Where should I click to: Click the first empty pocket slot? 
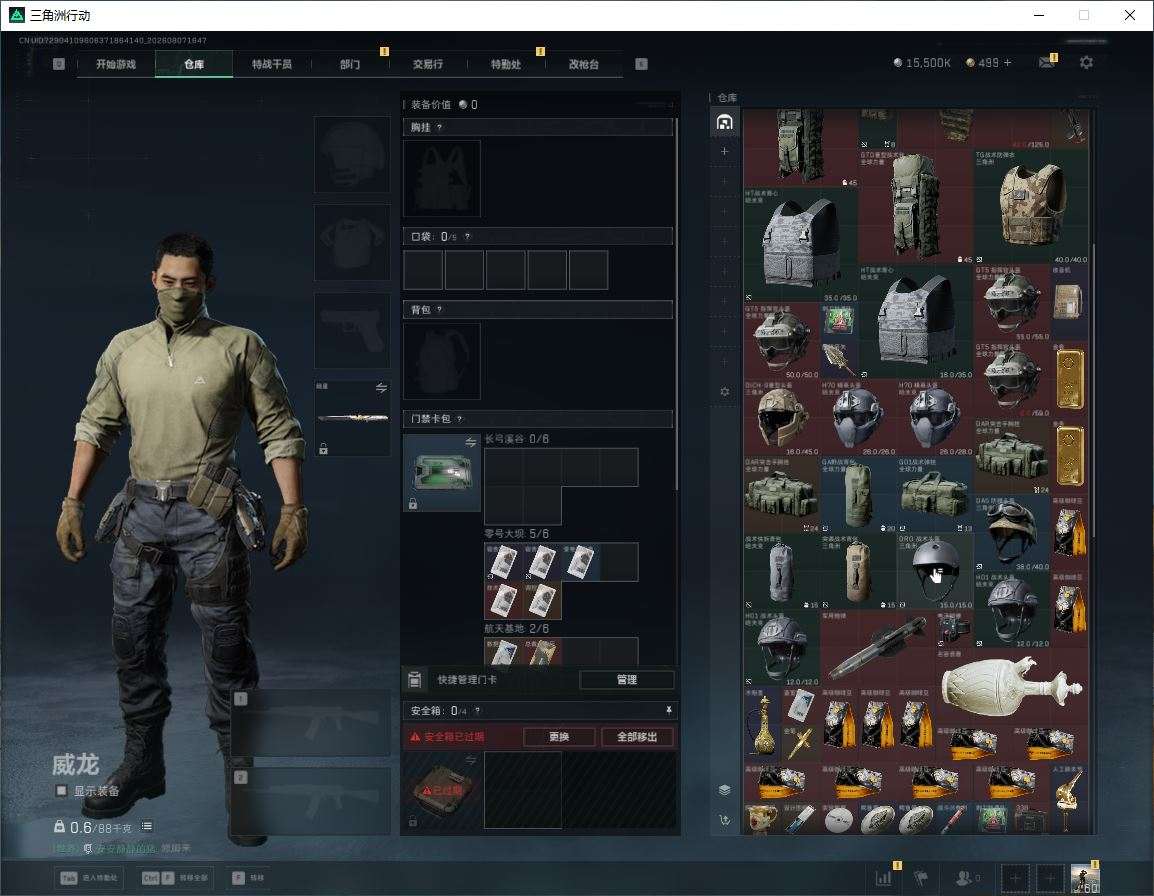point(423,269)
